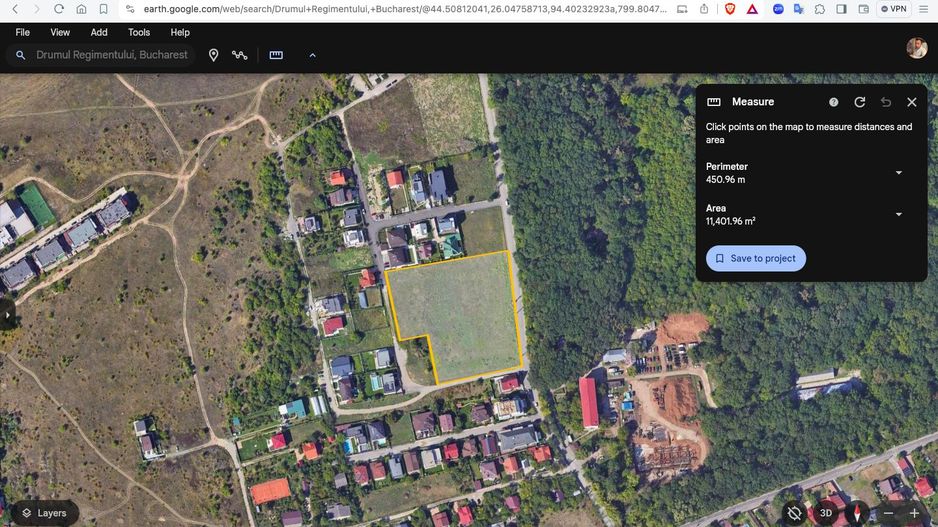Select the Add placemark pin tool
The height and width of the screenshot is (527, 938).
pos(214,55)
